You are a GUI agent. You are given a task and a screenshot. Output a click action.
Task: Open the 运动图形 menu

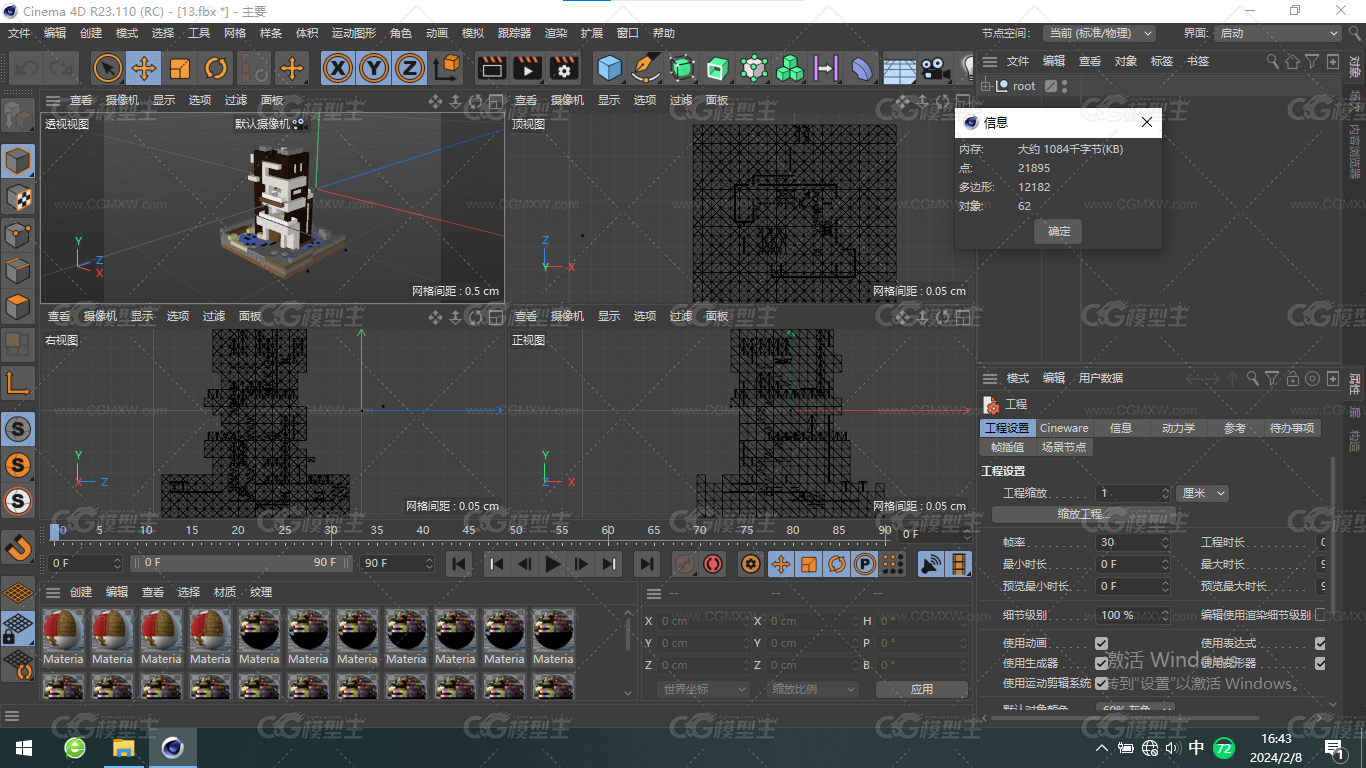[x=355, y=33]
